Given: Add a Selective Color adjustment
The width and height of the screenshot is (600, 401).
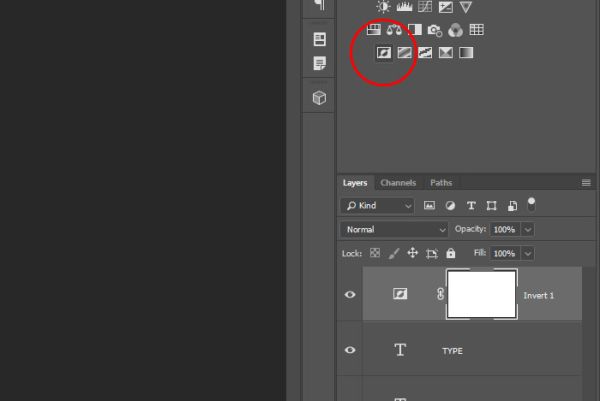Looking at the screenshot, I should 446,52.
